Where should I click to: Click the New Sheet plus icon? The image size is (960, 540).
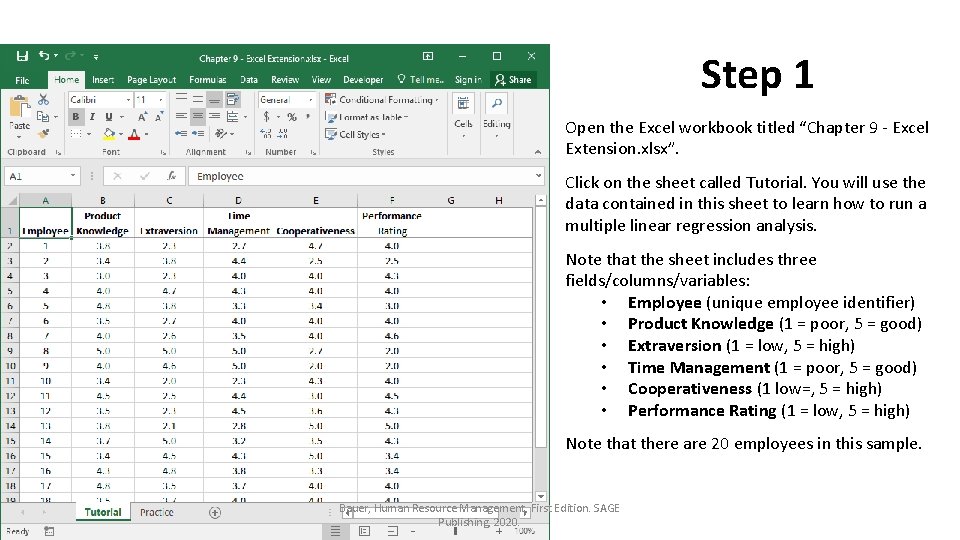coord(215,512)
